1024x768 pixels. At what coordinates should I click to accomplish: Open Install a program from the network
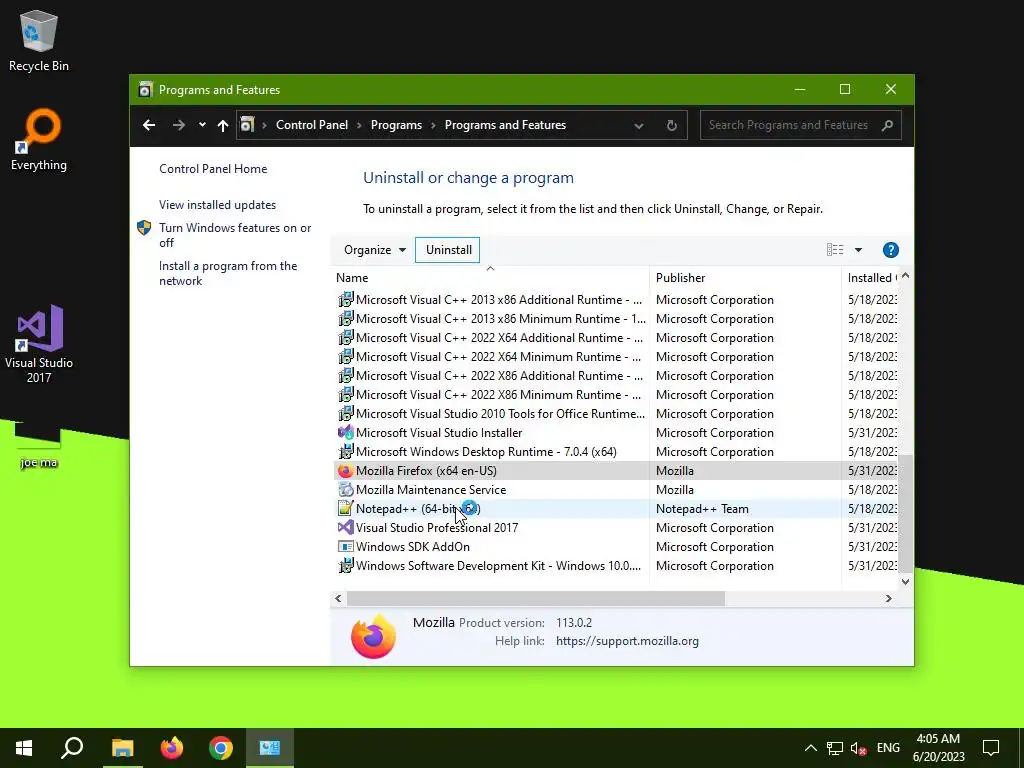[x=228, y=273]
